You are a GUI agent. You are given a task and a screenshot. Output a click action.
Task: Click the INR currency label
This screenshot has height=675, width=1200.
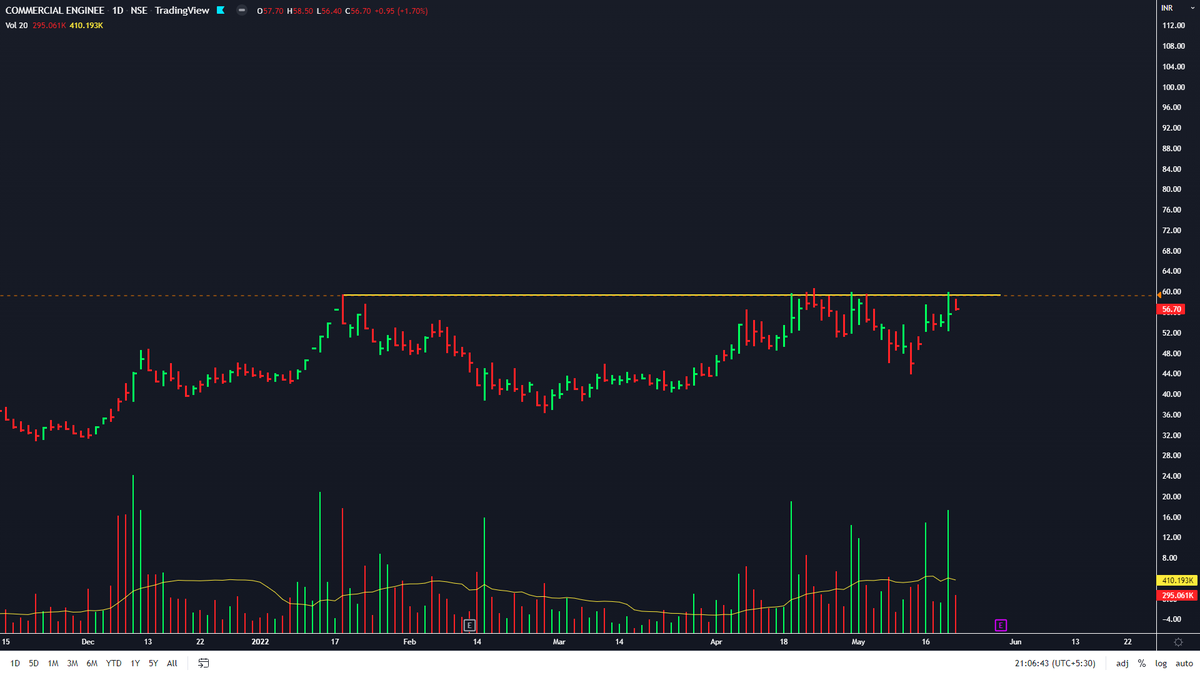click(x=1167, y=7)
